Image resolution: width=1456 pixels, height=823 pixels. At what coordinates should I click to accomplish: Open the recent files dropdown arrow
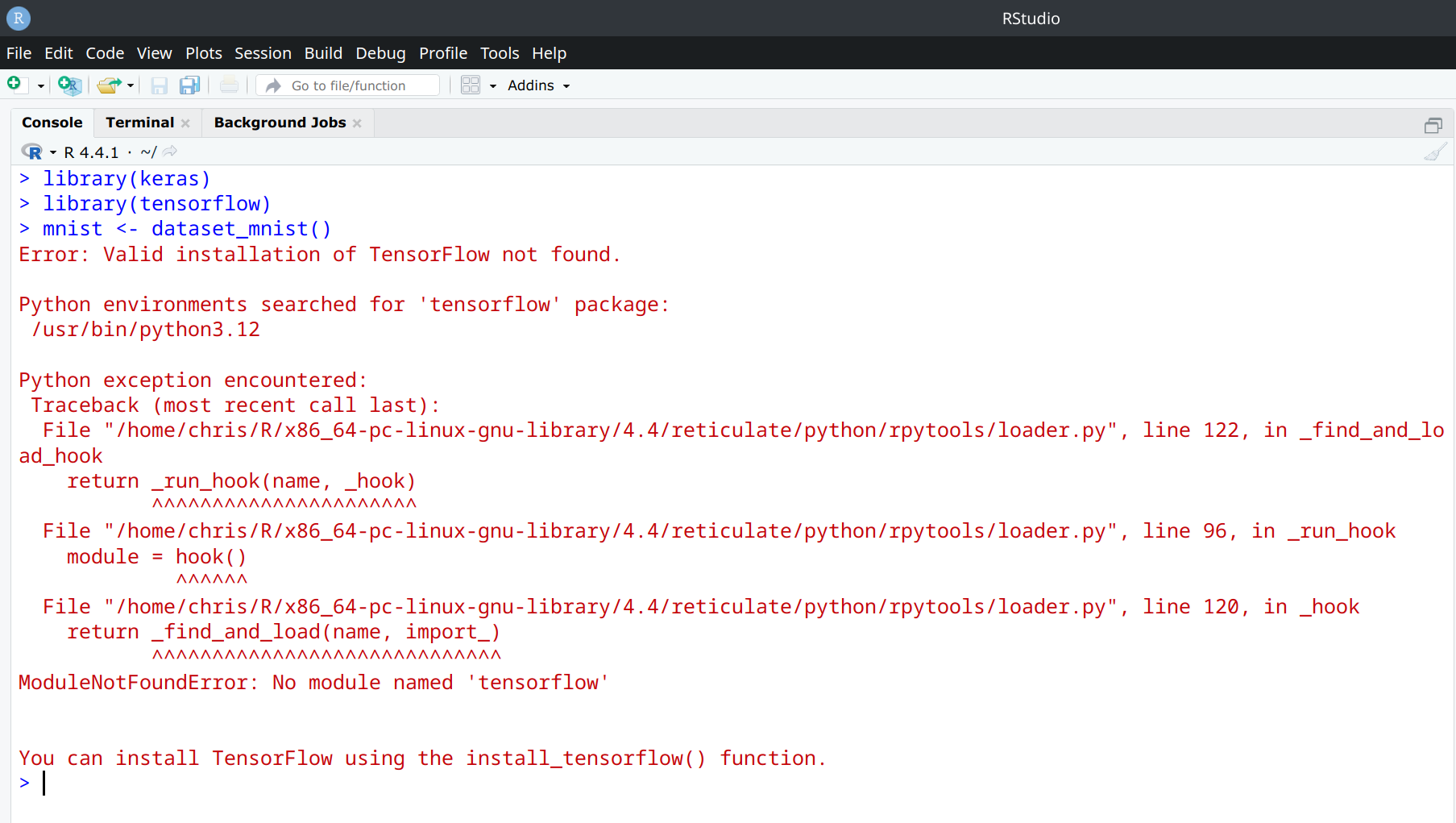pos(131,85)
